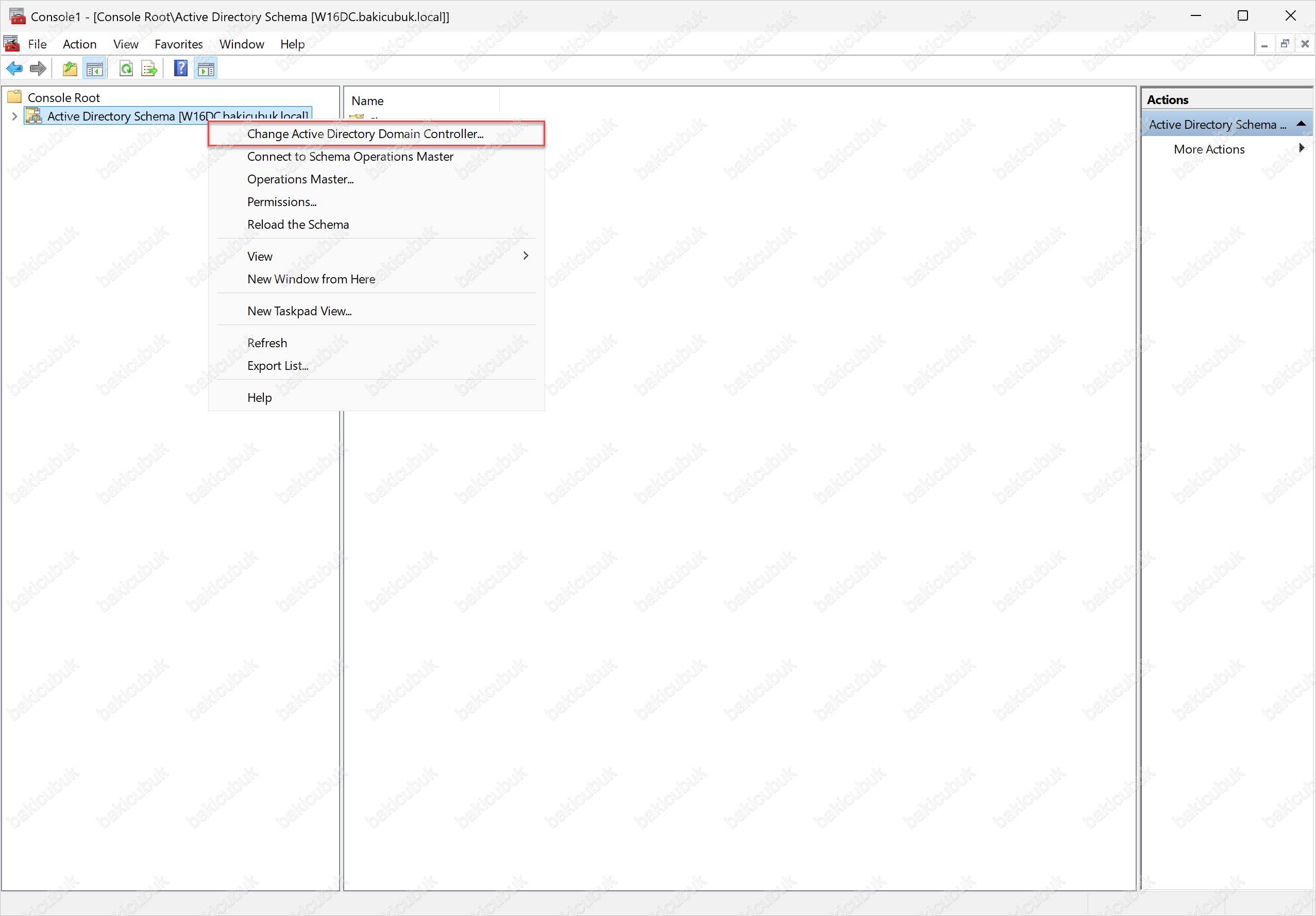Select Reload the Schema
The width and height of the screenshot is (1316, 916).
pyautogui.click(x=376, y=224)
